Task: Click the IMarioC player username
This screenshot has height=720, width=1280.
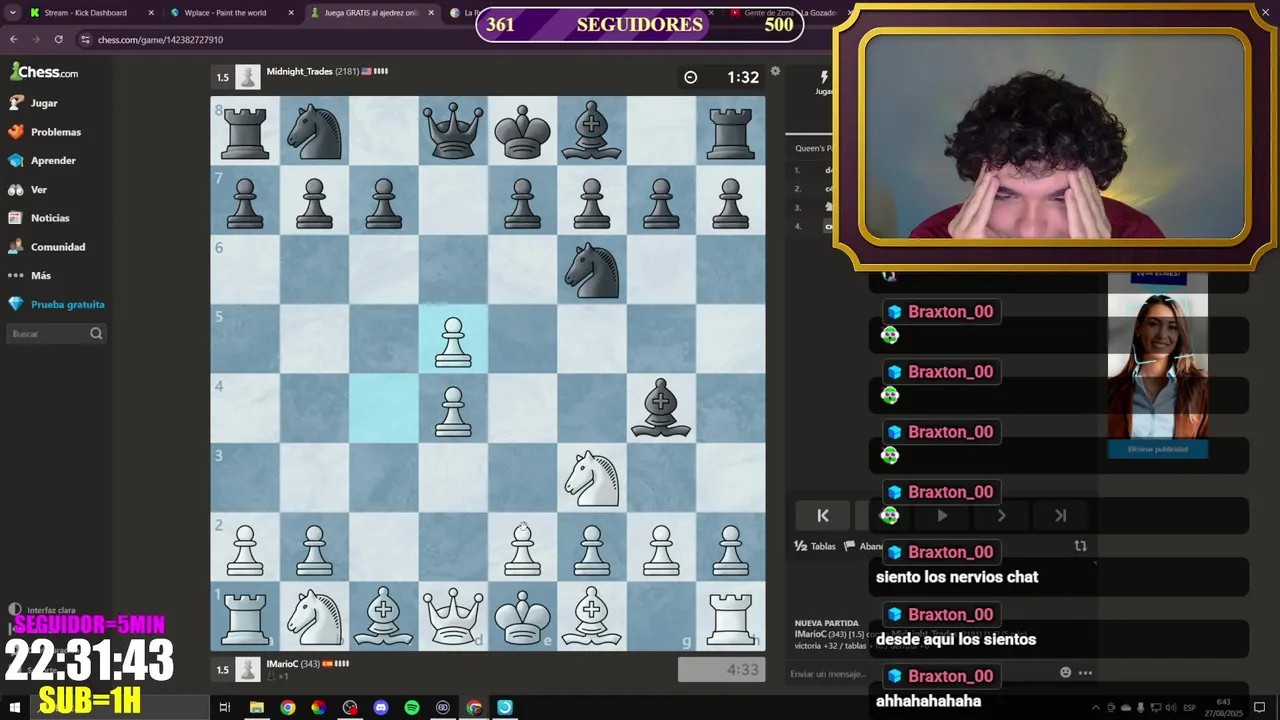Action: [282, 664]
